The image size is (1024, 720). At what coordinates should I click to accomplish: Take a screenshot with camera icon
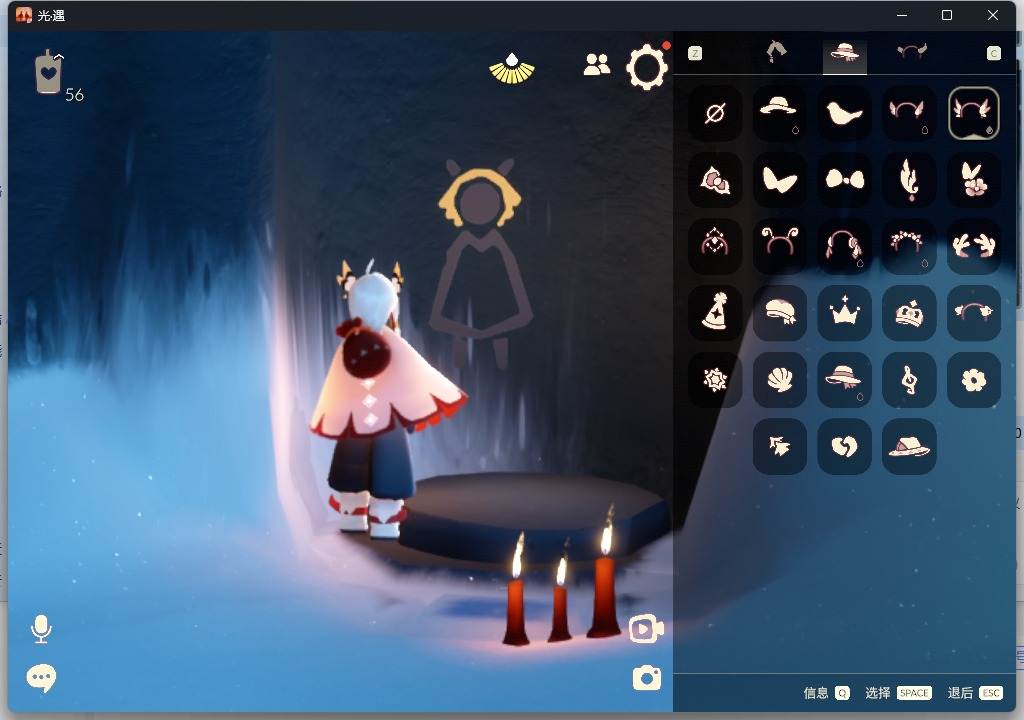tap(647, 678)
